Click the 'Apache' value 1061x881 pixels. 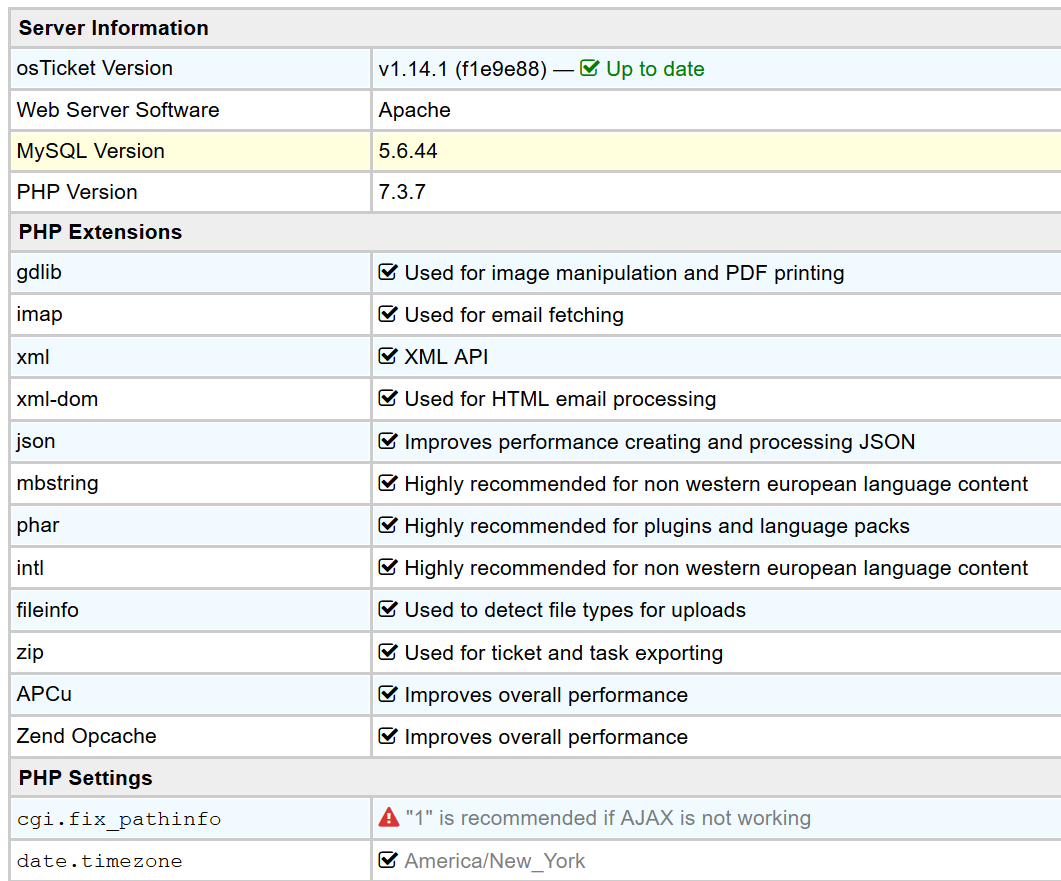click(x=415, y=110)
